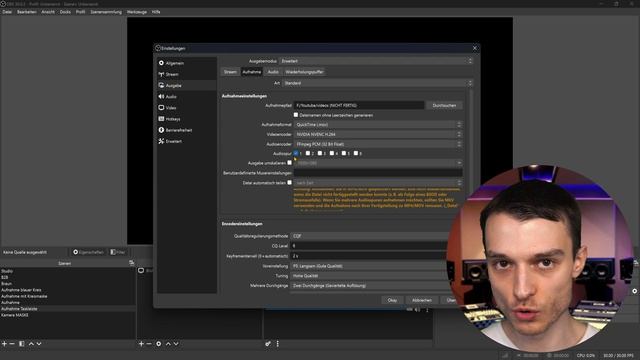Image resolution: width=640 pixels, height=360 pixels.
Task: Close the Einstellungen dialog
Action: pyautogui.click(x=475, y=48)
